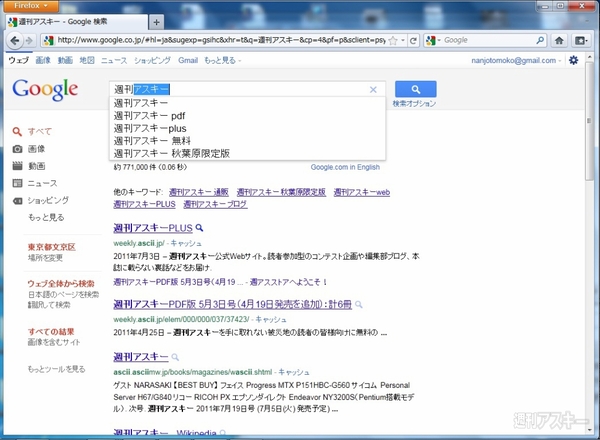Open 検索オプション link
This screenshot has height=440, width=600.
pyautogui.click(x=414, y=103)
